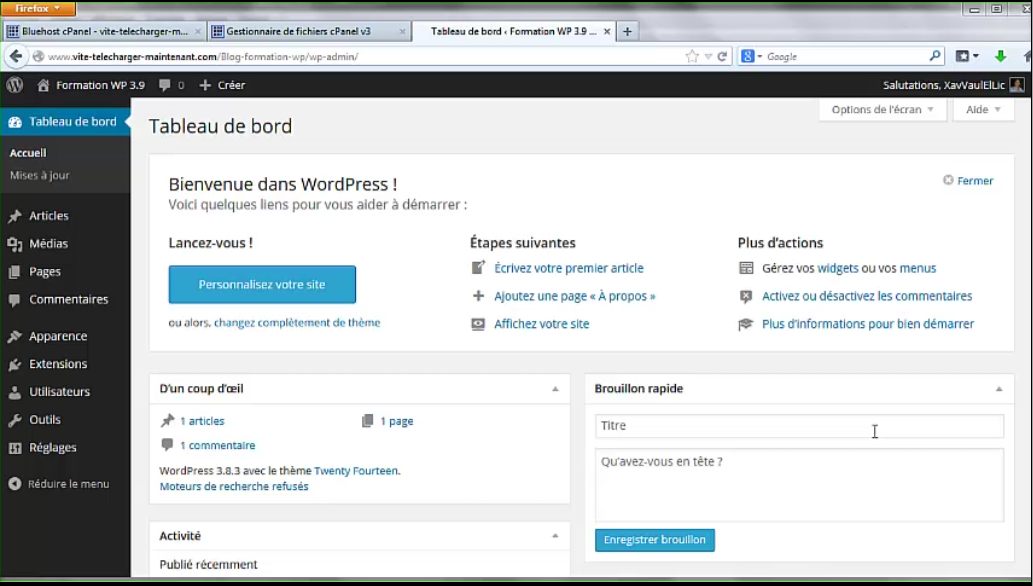Open Ajoutez une page « À propos » link
Screen dimensions: 1033x586
(575, 296)
